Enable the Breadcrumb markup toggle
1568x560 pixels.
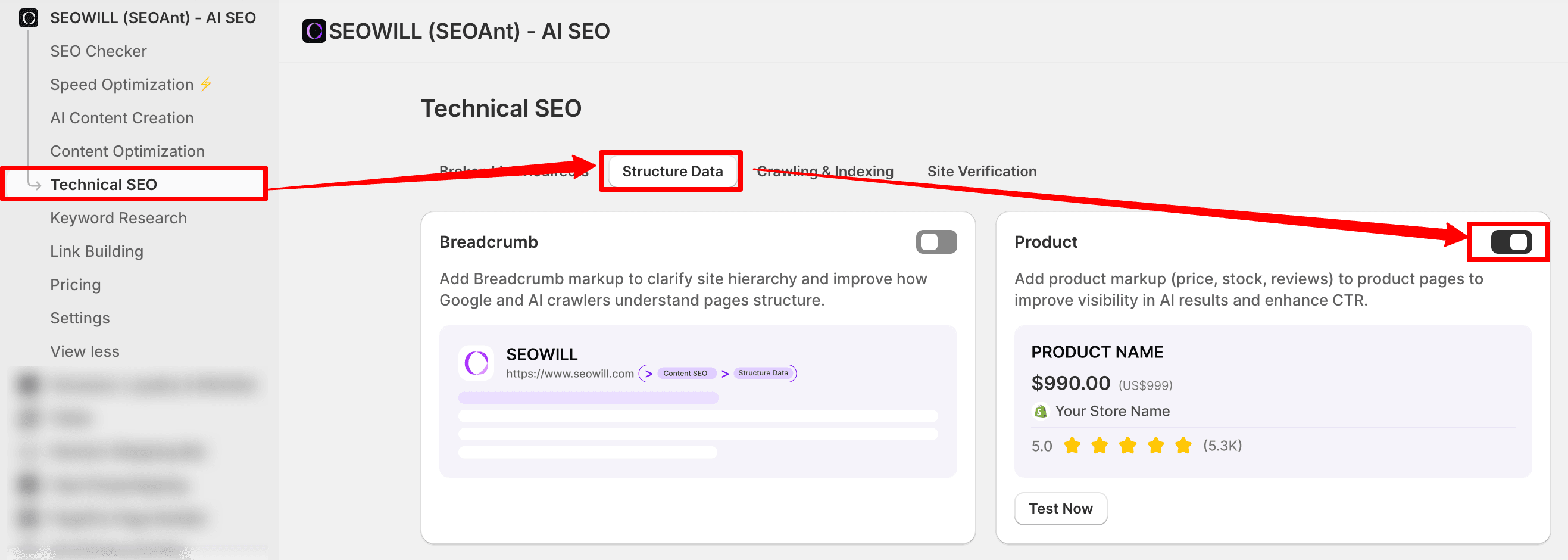936,242
